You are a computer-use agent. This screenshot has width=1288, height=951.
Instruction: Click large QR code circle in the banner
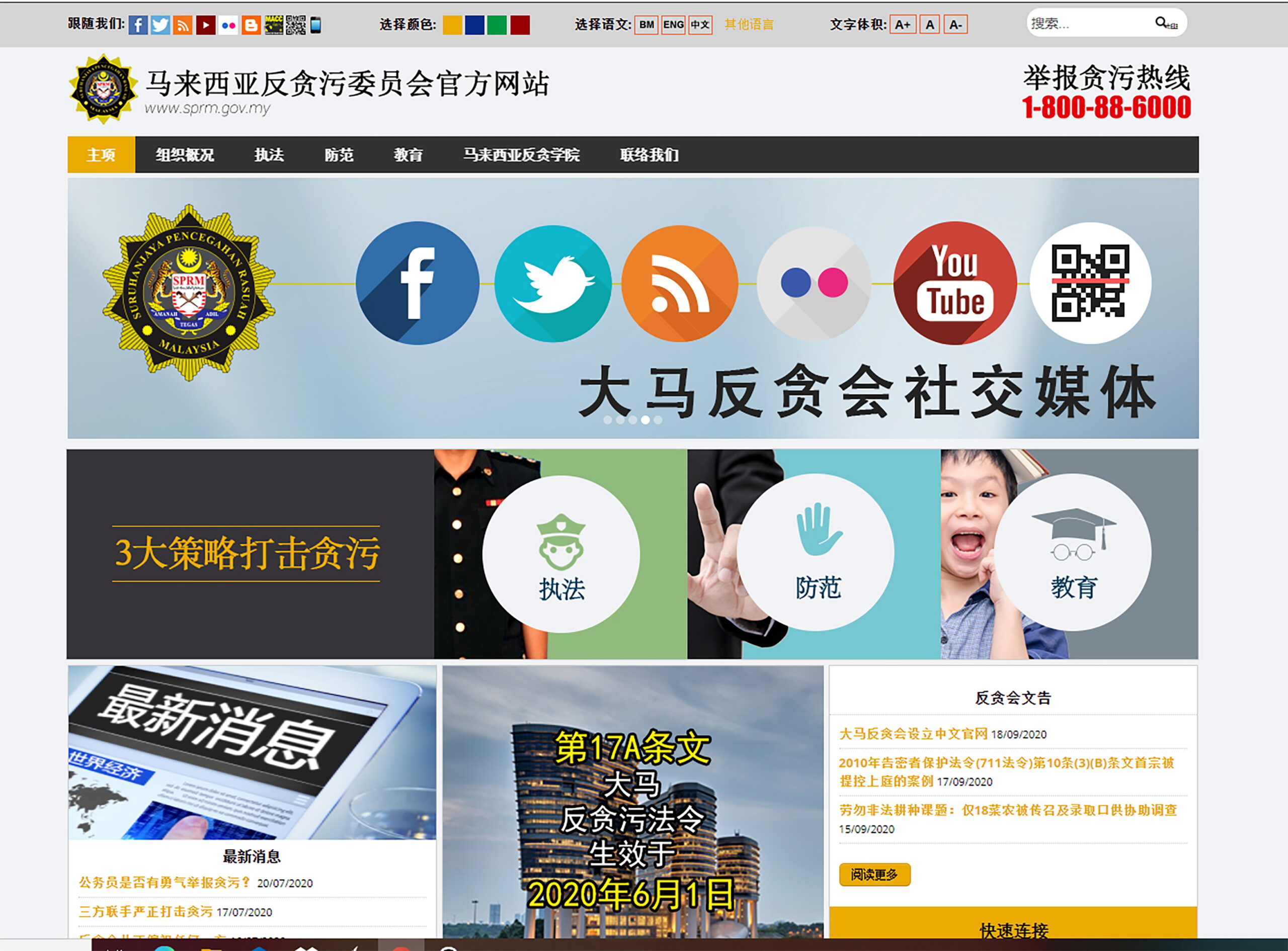(x=1090, y=283)
